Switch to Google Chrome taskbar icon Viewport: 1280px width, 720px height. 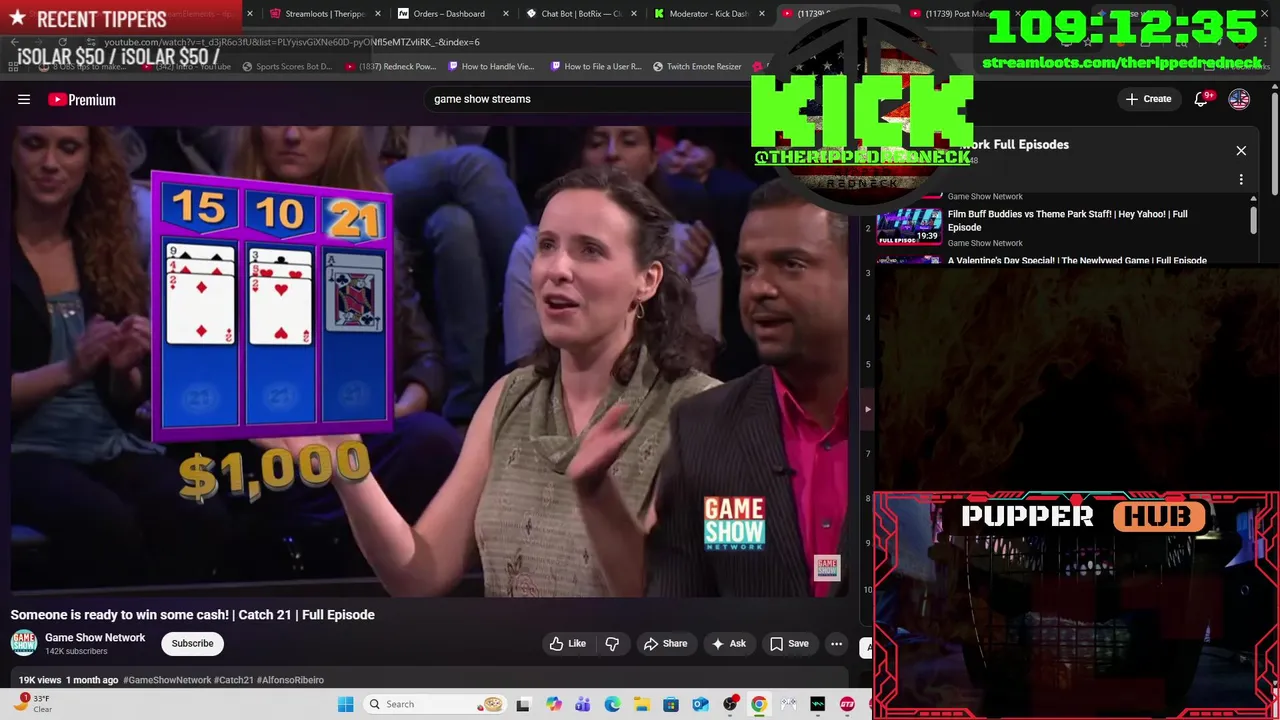[x=759, y=704]
